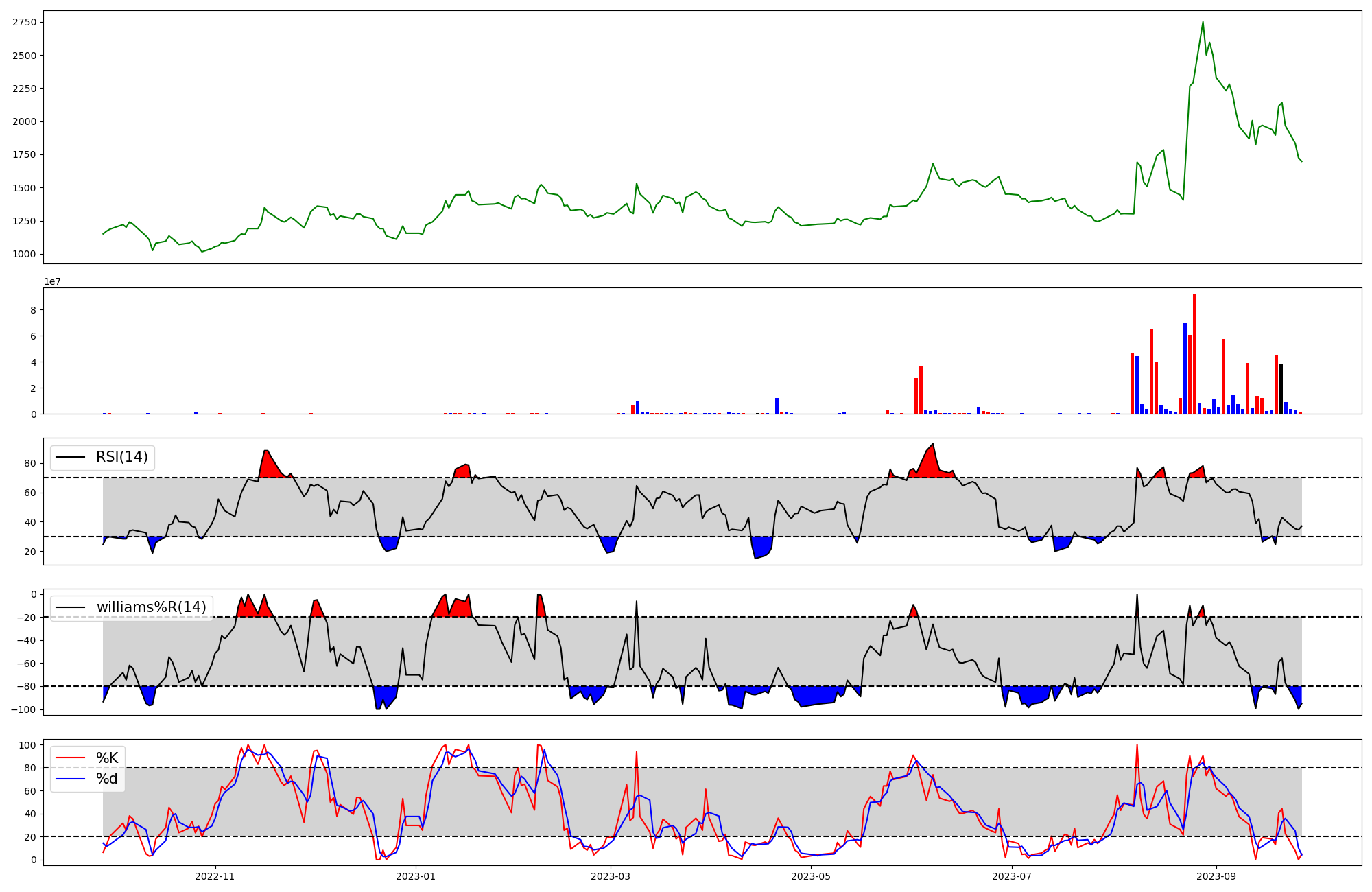Select the 2023-07 x-axis date label
The image size is (1372, 892).
point(1012,876)
